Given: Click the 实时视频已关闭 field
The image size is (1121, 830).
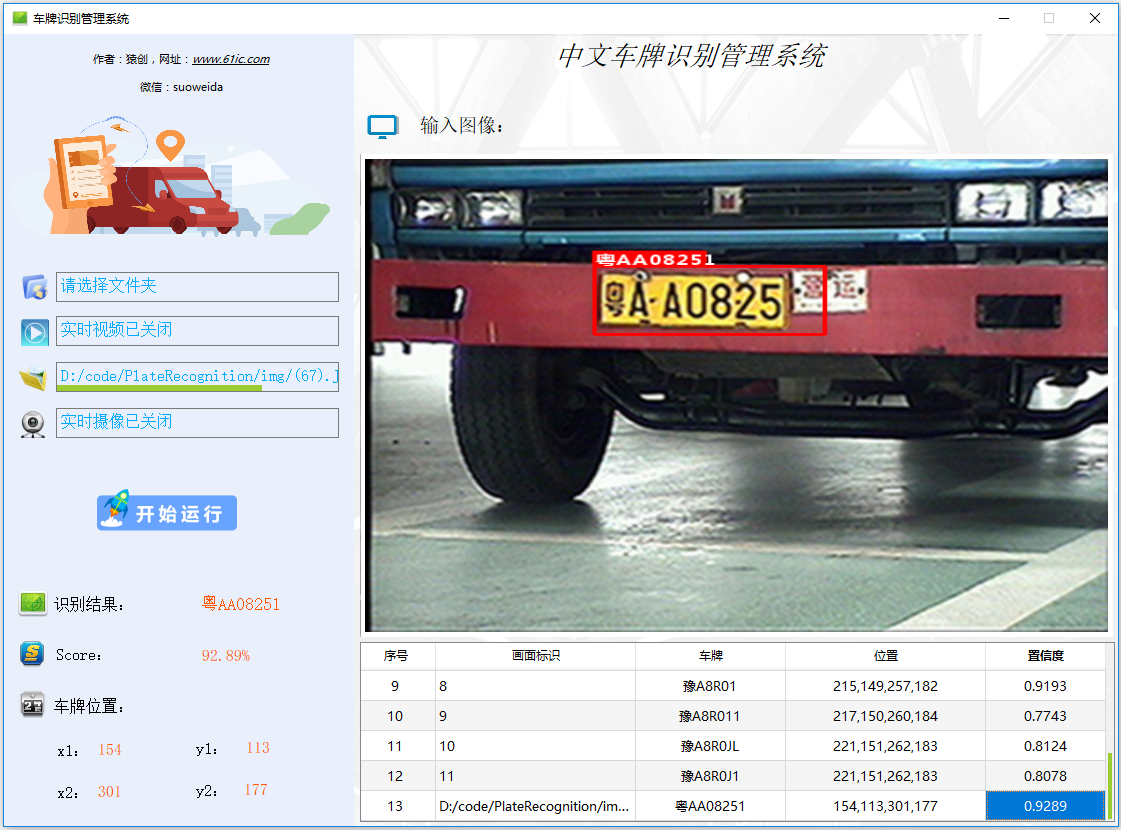Looking at the screenshot, I should click(197, 331).
